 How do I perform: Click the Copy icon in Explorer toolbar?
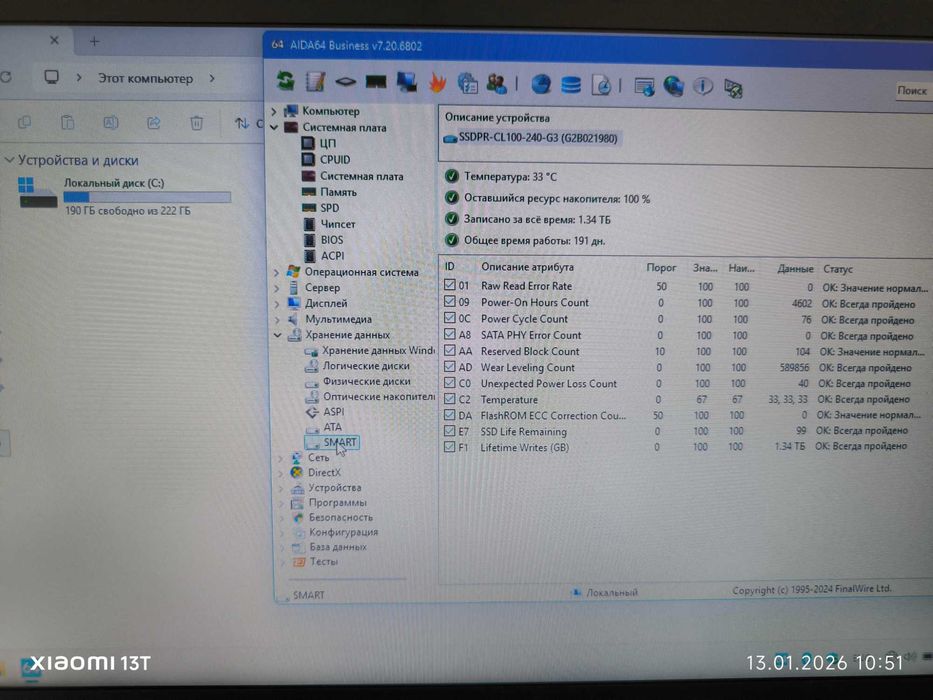coord(24,123)
